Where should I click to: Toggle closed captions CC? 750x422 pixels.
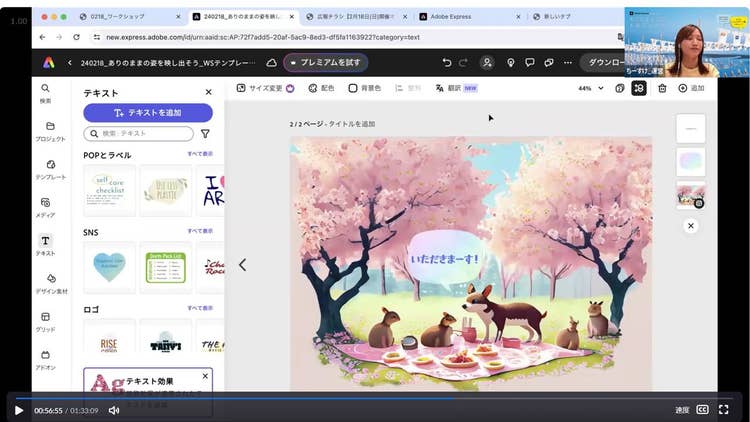(702, 410)
